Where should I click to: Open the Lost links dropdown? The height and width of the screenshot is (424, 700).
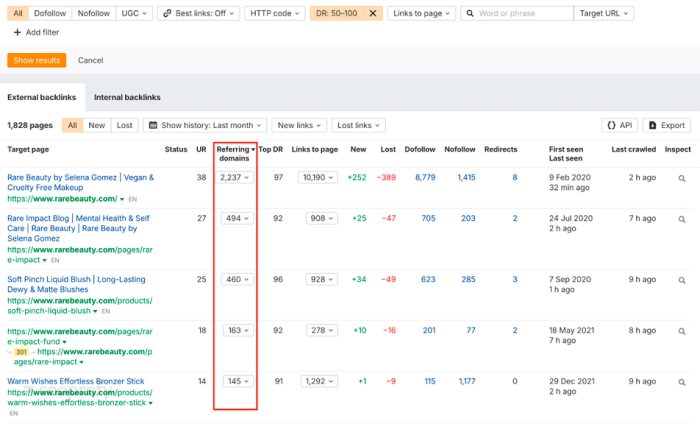[358, 125]
